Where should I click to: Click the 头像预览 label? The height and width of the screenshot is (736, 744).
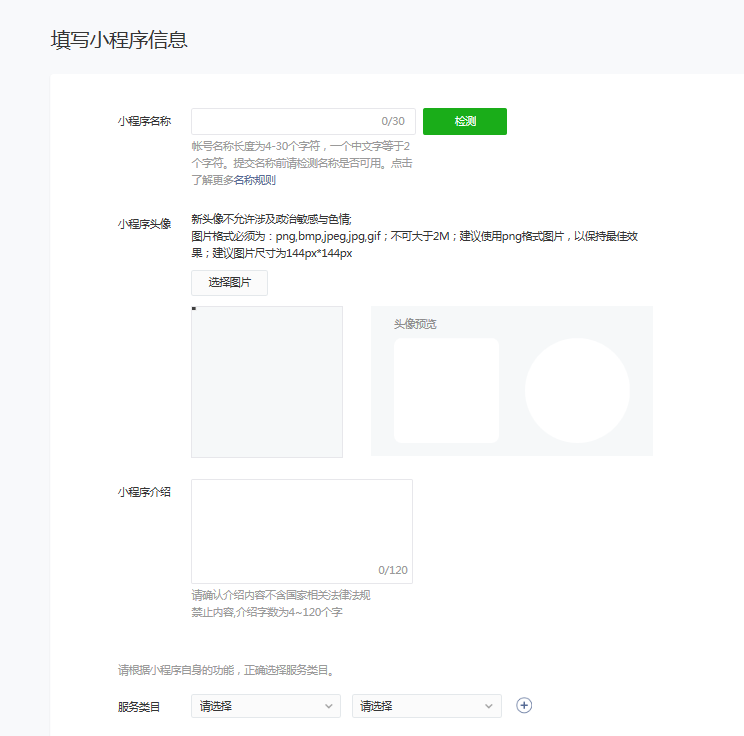click(415, 324)
